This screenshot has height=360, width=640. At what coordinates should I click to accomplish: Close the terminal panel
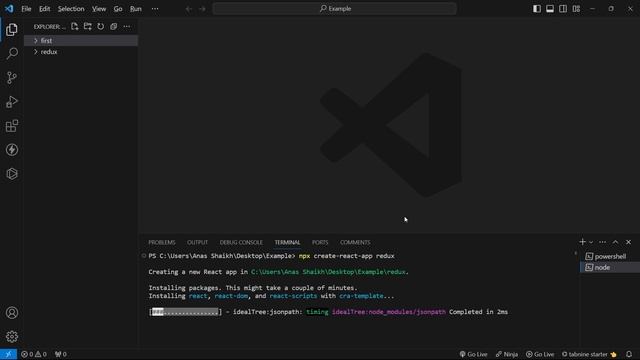629,242
